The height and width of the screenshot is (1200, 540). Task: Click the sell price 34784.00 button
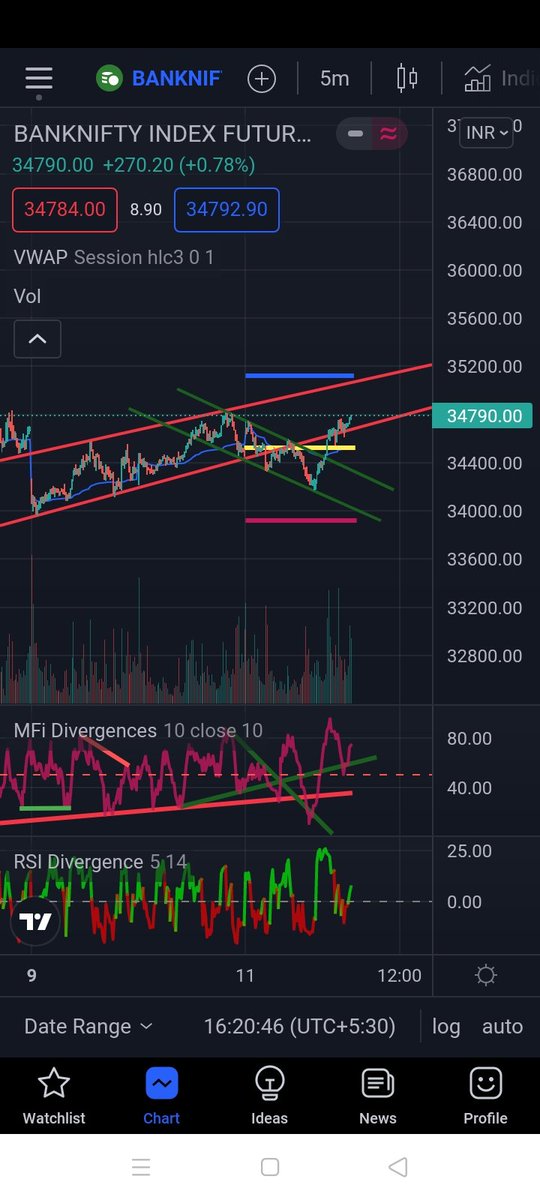65,210
